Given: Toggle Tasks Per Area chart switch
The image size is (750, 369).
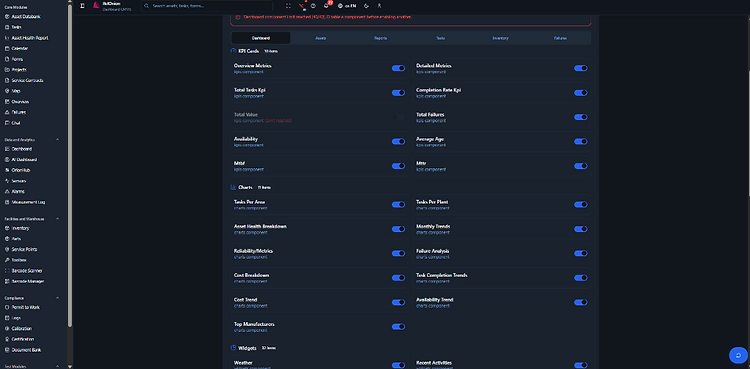Looking at the screenshot, I should pyautogui.click(x=398, y=205).
